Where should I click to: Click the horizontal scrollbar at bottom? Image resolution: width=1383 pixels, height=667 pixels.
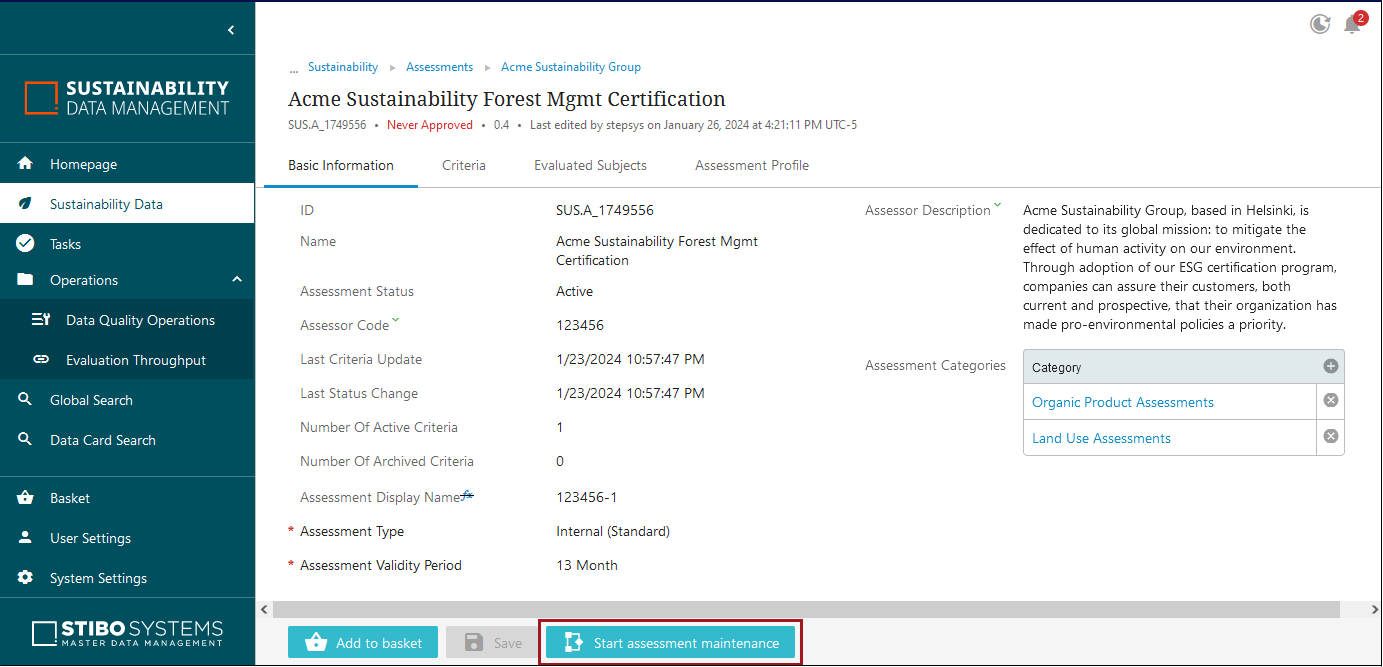pyautogui.click(x=805, y=609)
